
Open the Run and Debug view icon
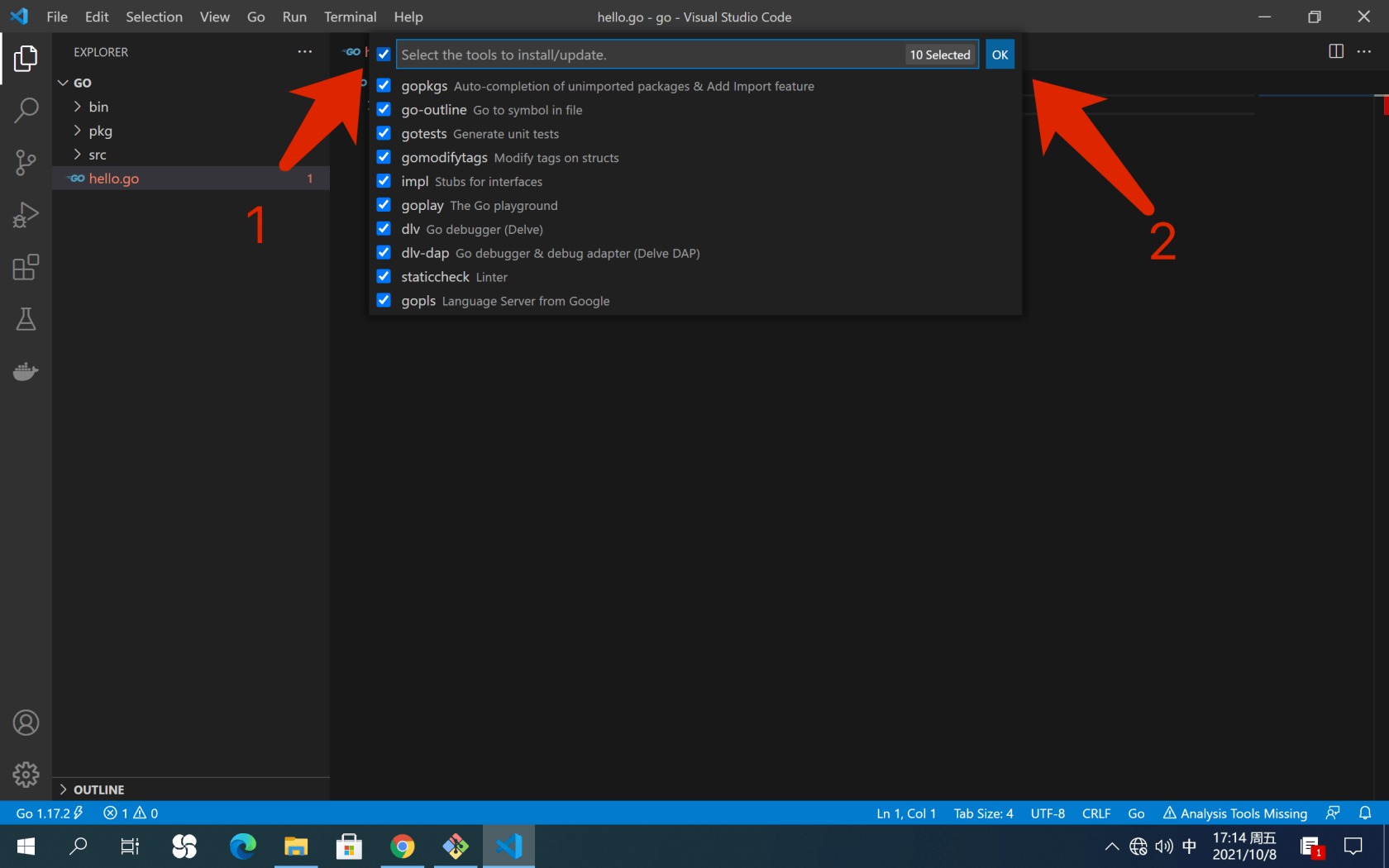click(x=26, y=214)
